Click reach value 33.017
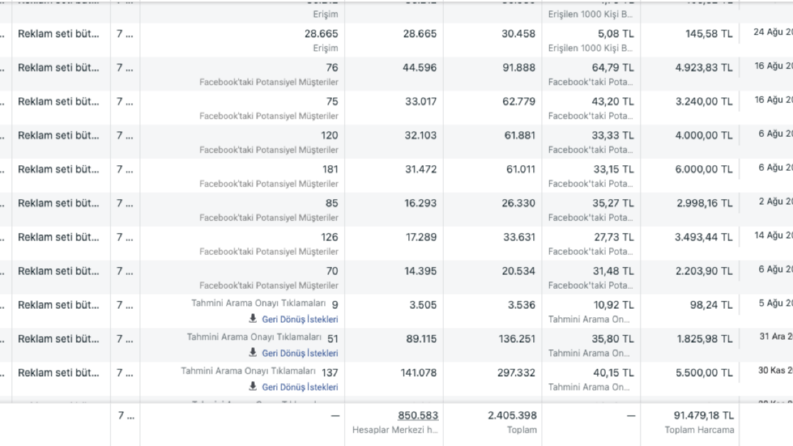The image size is (793, 446). [421, 102]
